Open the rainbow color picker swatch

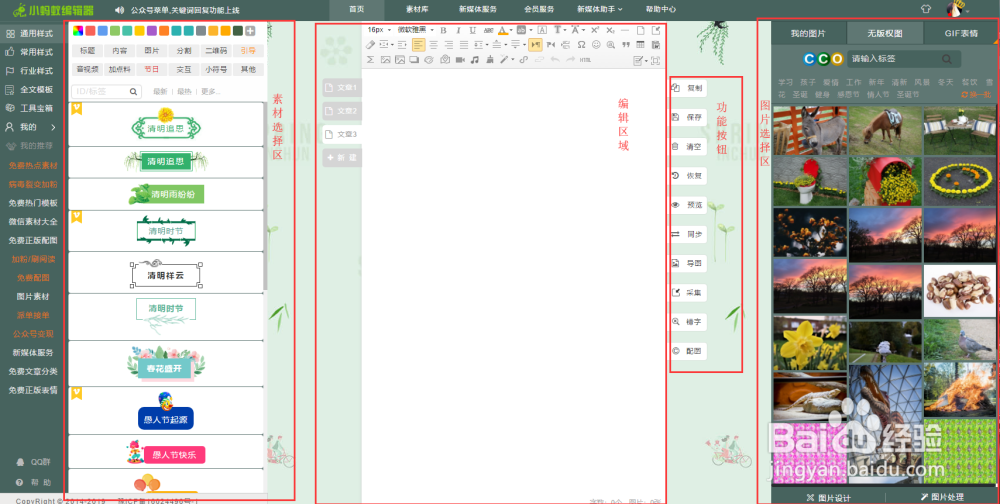[x=78, y=31]
